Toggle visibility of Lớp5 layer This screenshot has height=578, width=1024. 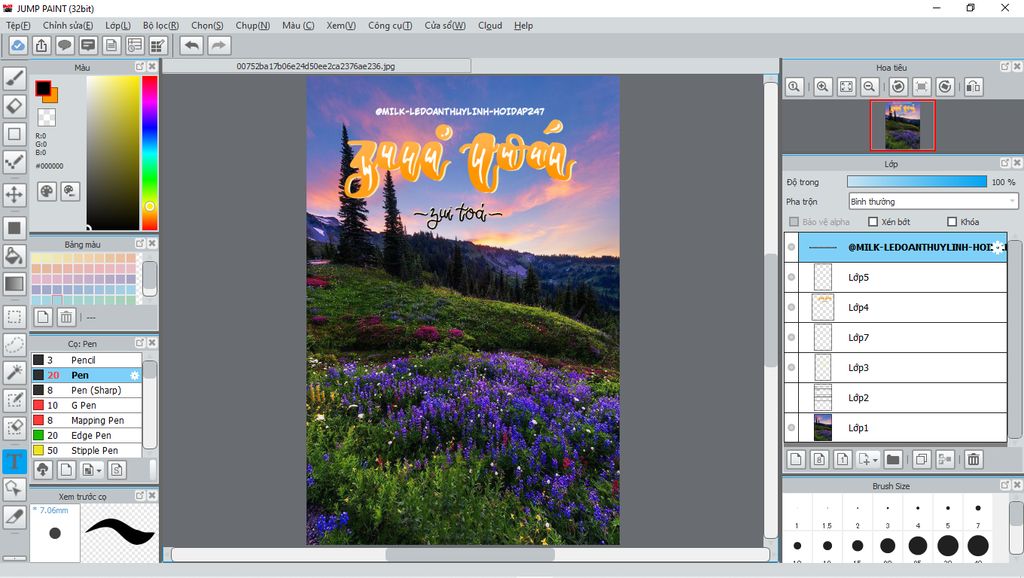point(792,277)
